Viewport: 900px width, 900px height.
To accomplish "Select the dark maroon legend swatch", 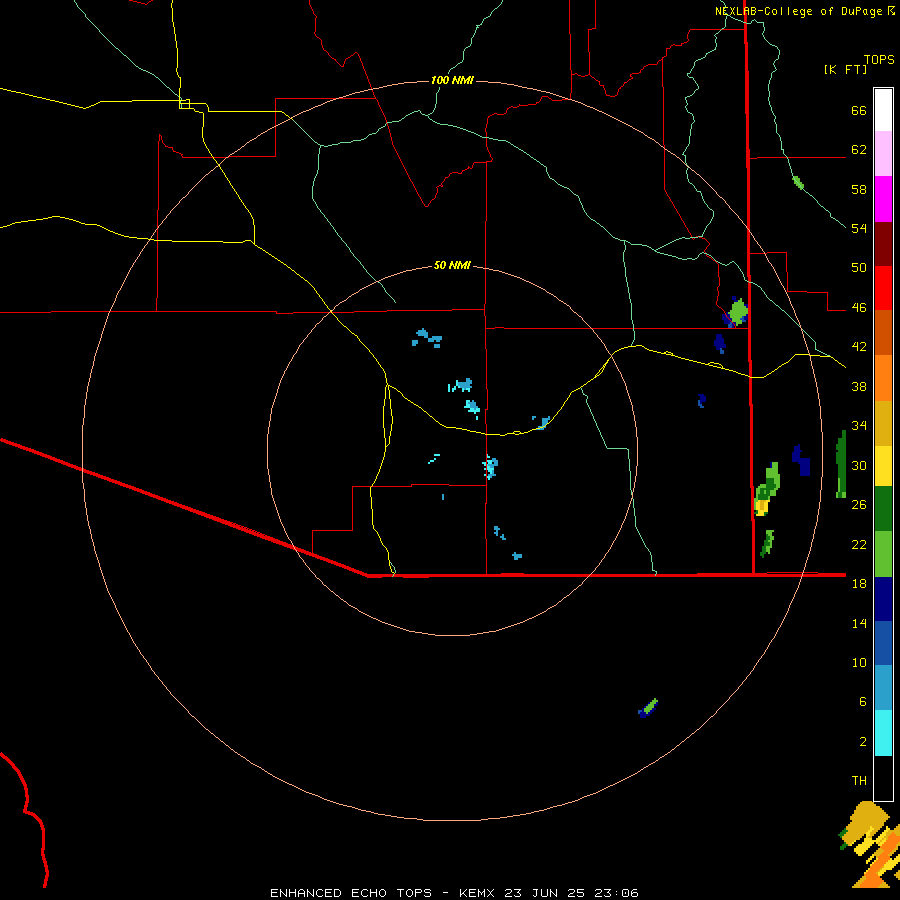I will (883, 243).
